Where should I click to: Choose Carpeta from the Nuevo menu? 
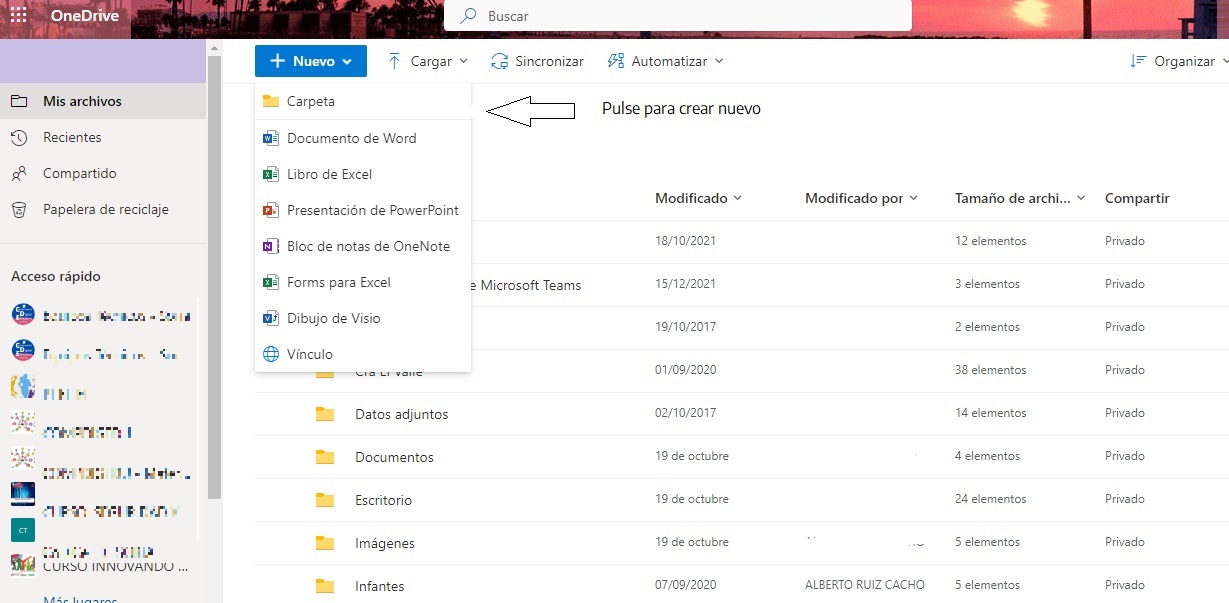(363, 101)
